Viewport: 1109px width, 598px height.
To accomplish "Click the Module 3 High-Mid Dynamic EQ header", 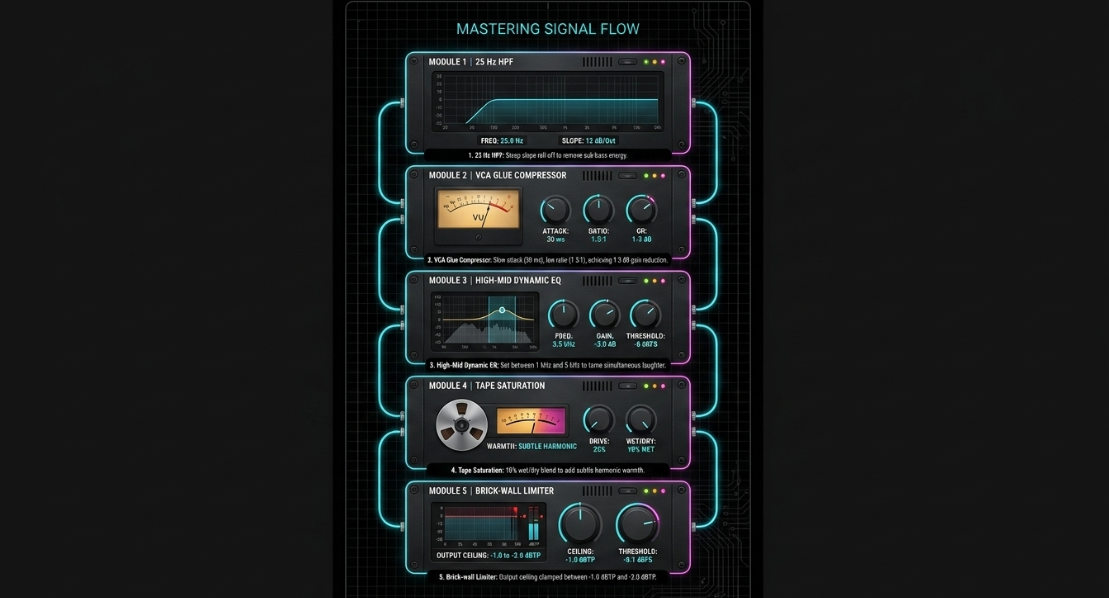I will [494, 281].
